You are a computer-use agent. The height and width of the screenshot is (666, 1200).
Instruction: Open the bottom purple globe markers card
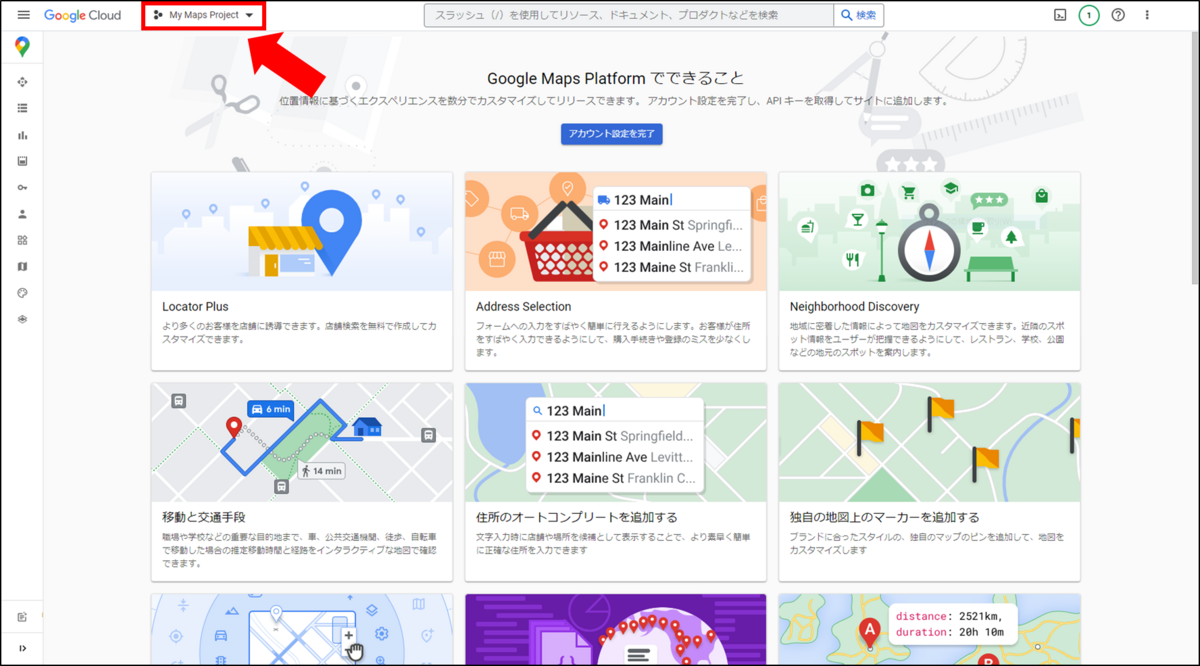click(x=615, y=629)
